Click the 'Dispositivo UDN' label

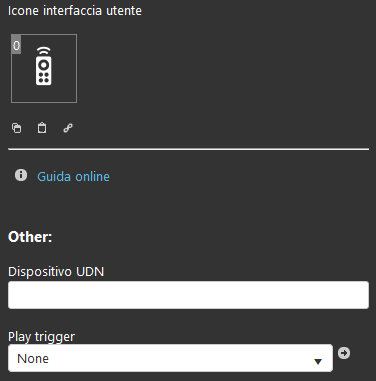[x=56, y=272]
